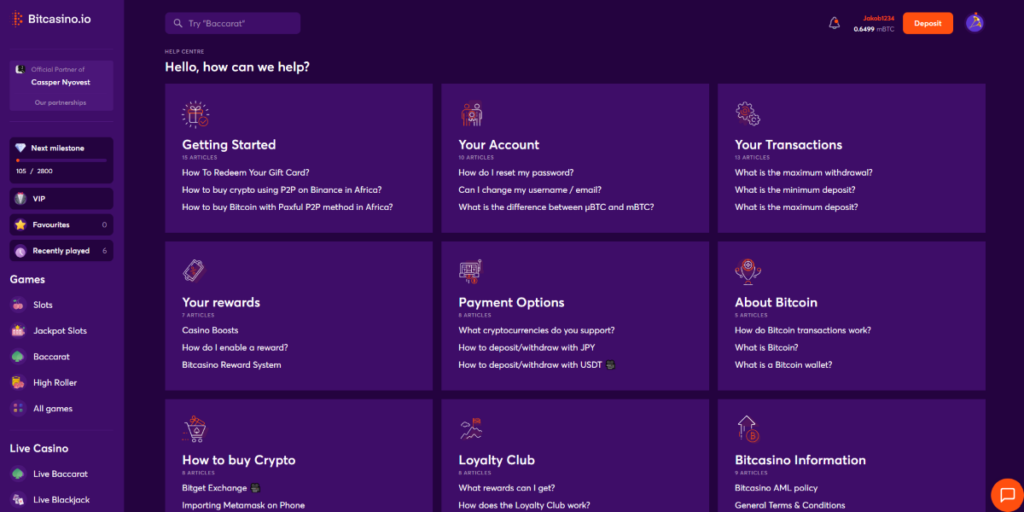Click the Getting Started gift icon
The height and width of the screenshot is (512, 1024).
coord(195,114)
